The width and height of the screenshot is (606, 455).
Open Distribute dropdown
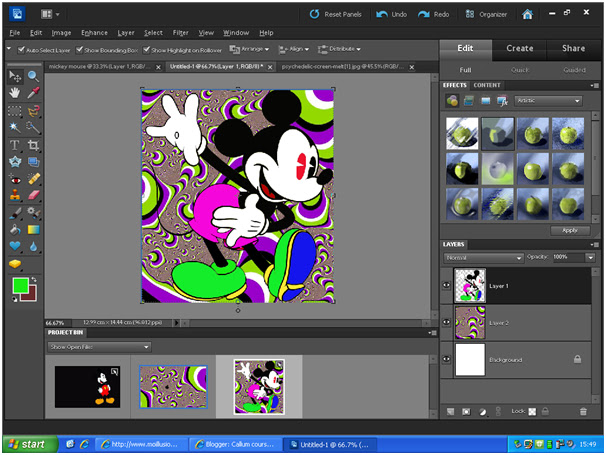pyautogui.click(x=339, y=49)
